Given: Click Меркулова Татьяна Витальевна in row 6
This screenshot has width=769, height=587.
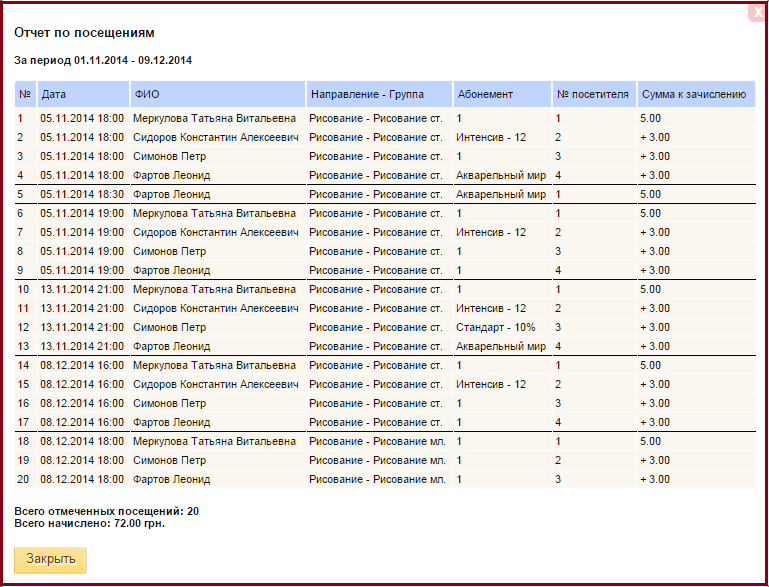Looking at the screenshot, I should pos(214,213).
